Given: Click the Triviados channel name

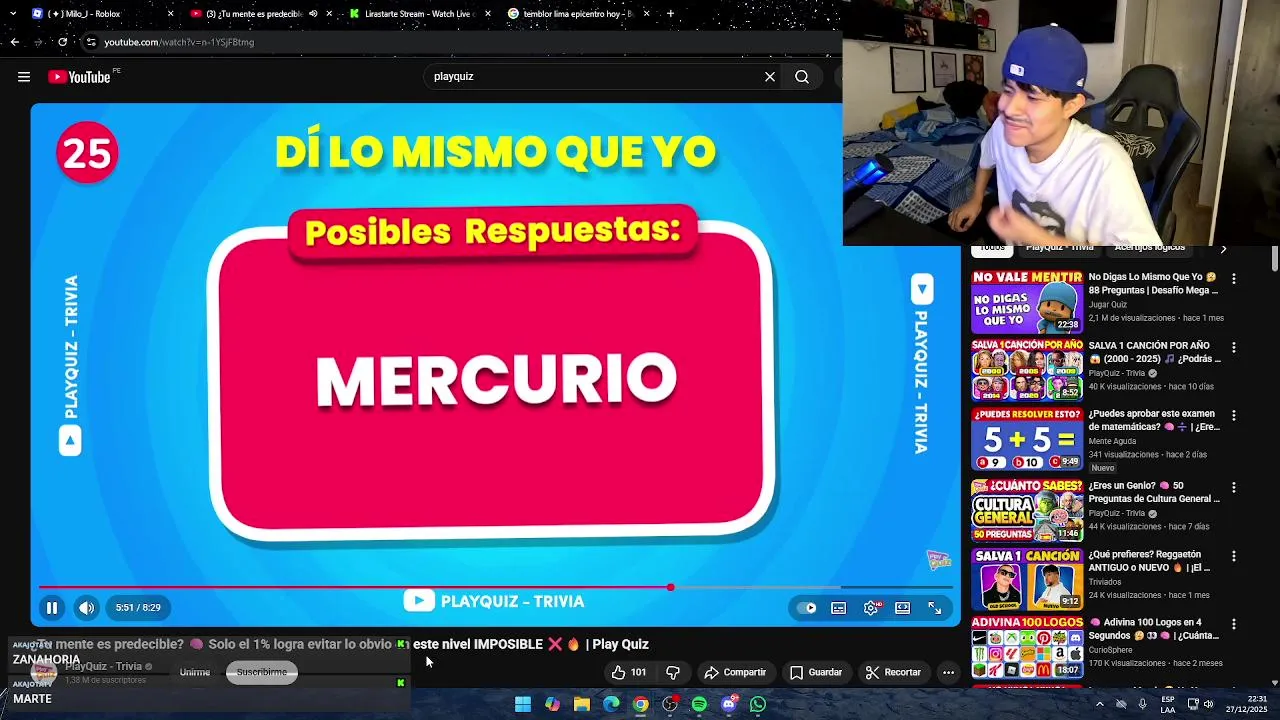Looking at the screenshot, I should [1105, 582].
